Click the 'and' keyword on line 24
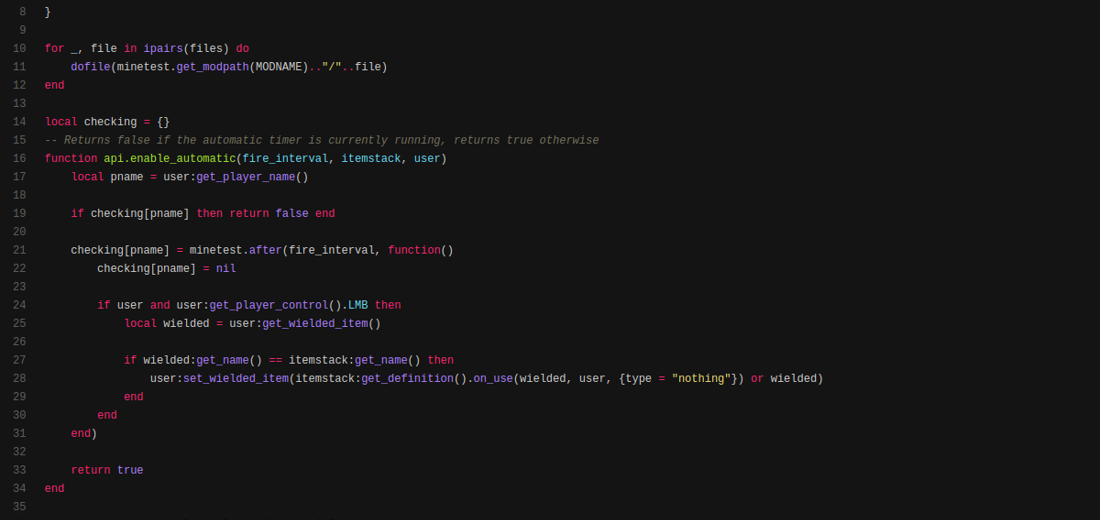The height and width of the screenshot is (520, 1100). point(160,305)
